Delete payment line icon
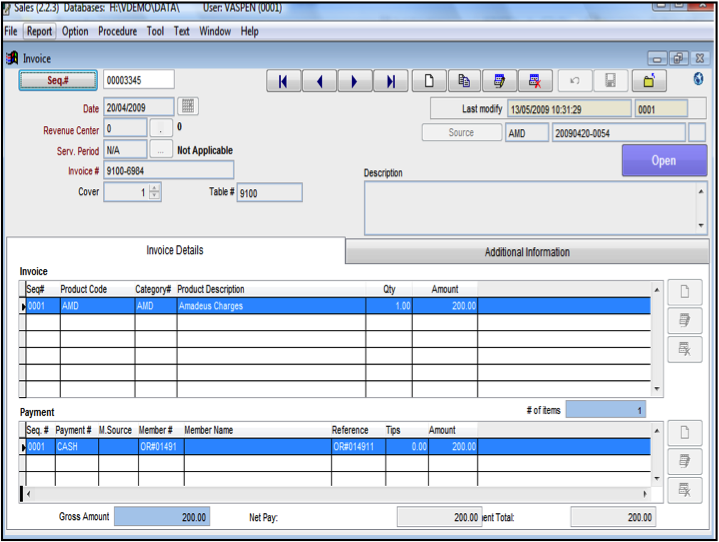Viewport: 719px width, 542px height. click(685, 490)
